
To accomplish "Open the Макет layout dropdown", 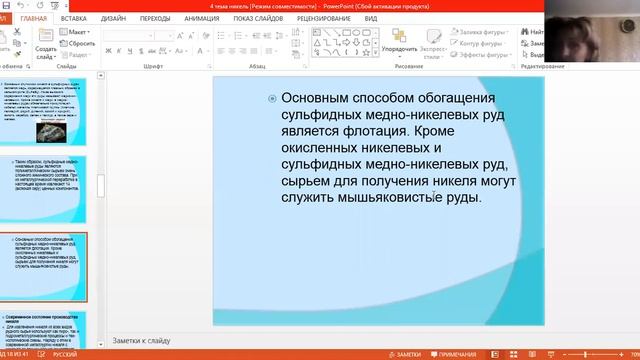I will coord(75,32).
